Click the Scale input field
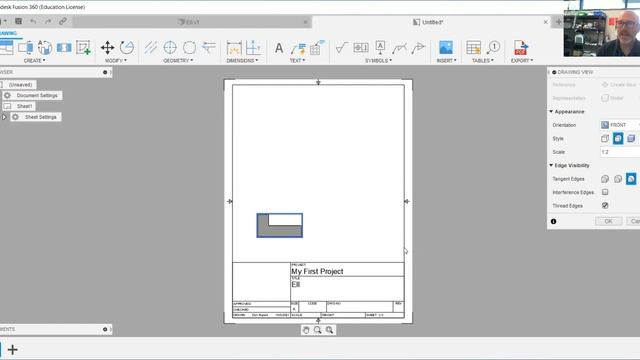Image resolution: width=640 pixels, height=360 pixels. [620, 152]
